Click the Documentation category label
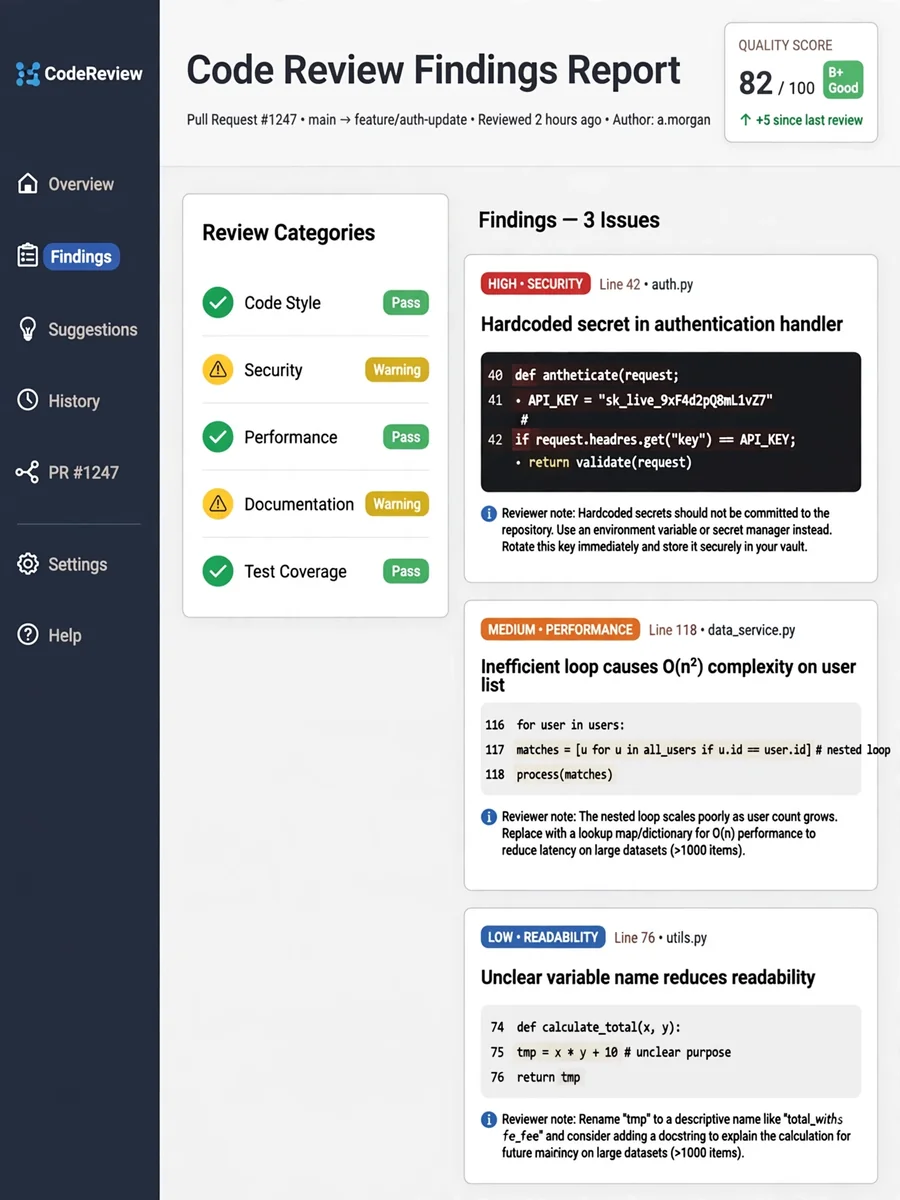900x1200 pixels. 299,504
